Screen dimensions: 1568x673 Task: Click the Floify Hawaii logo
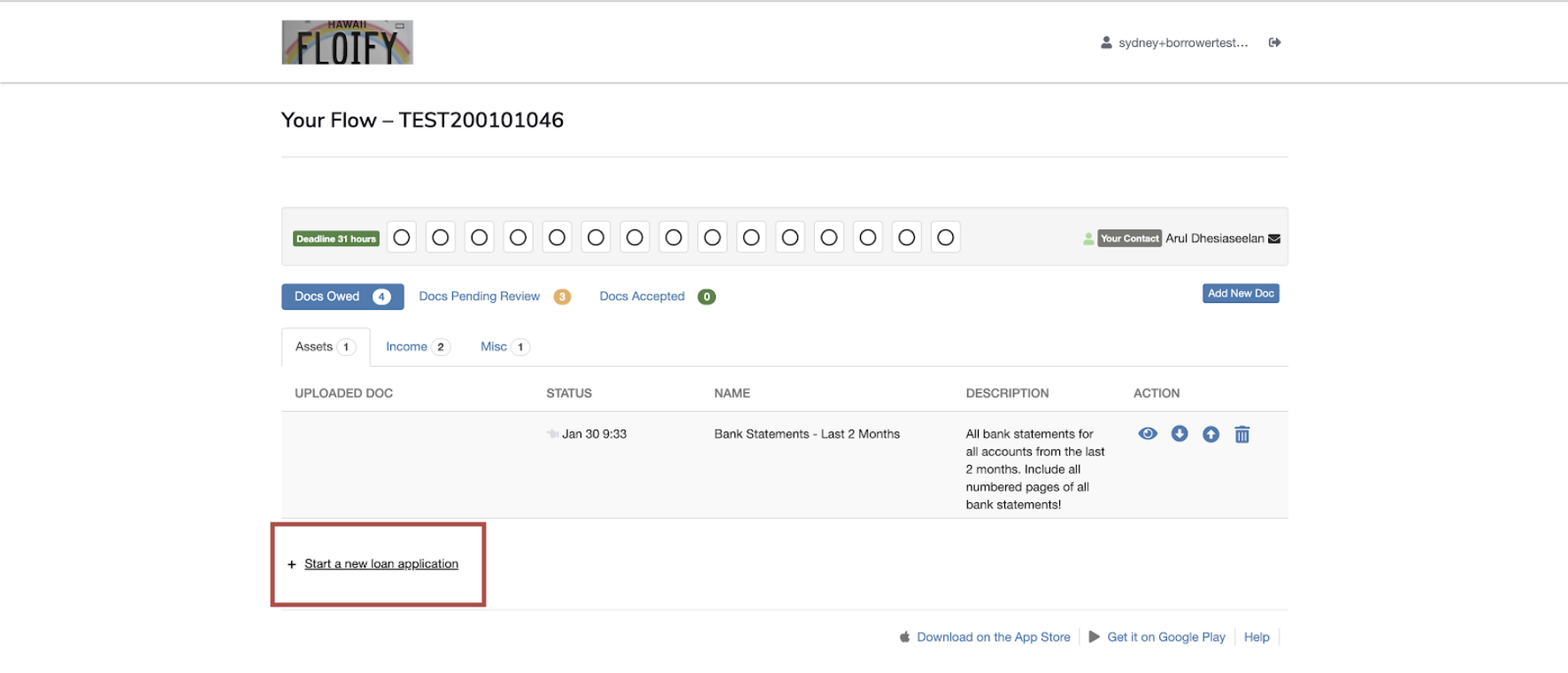coord(347,43)
